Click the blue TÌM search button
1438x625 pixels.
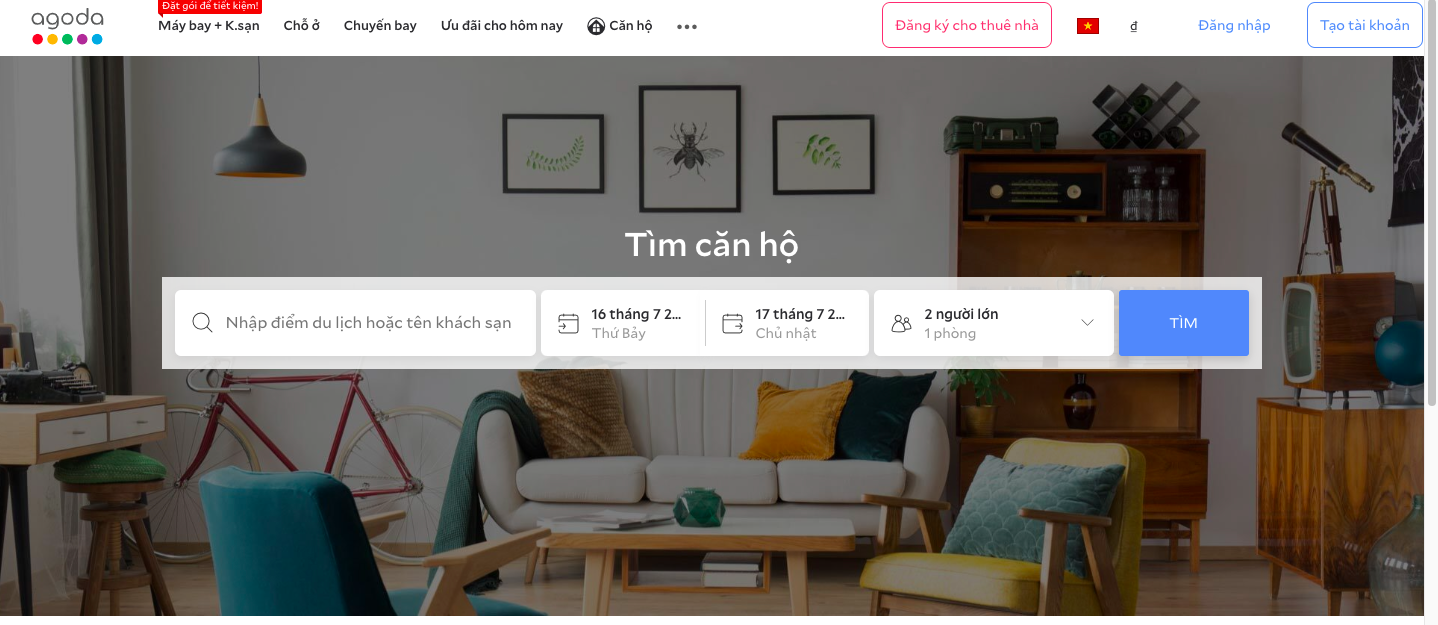1184,323
